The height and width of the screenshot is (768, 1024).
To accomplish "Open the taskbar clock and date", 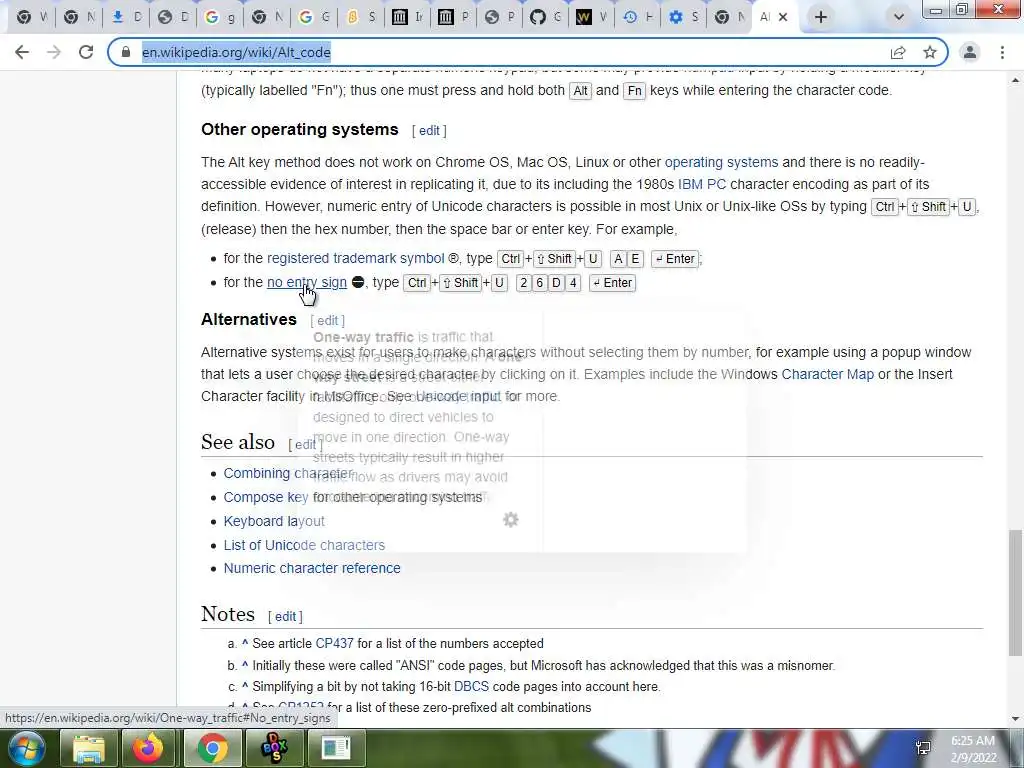I will click(x=974, y=749).
